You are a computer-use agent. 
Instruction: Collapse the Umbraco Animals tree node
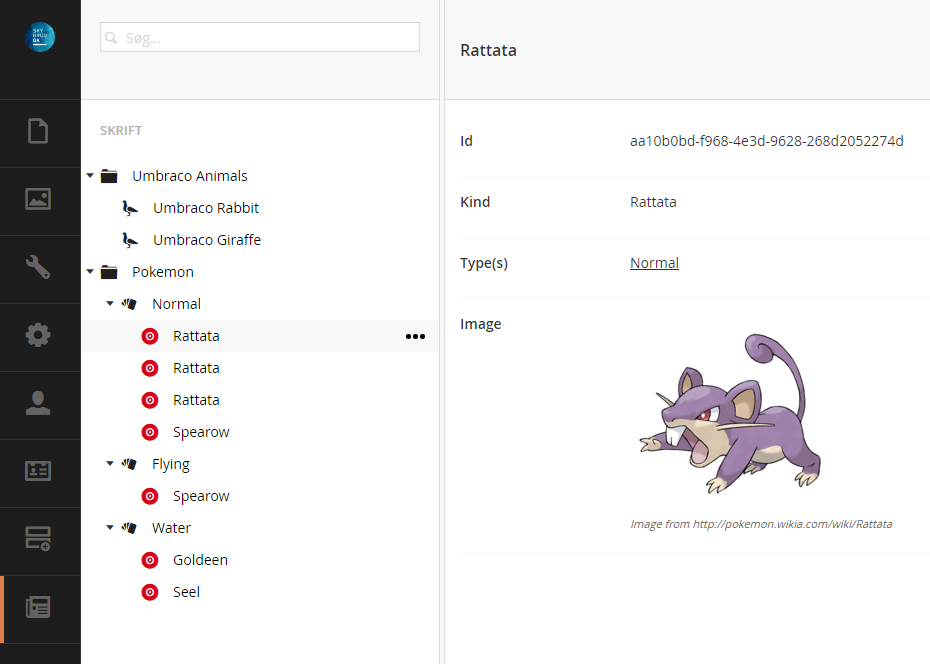(90, 175)
